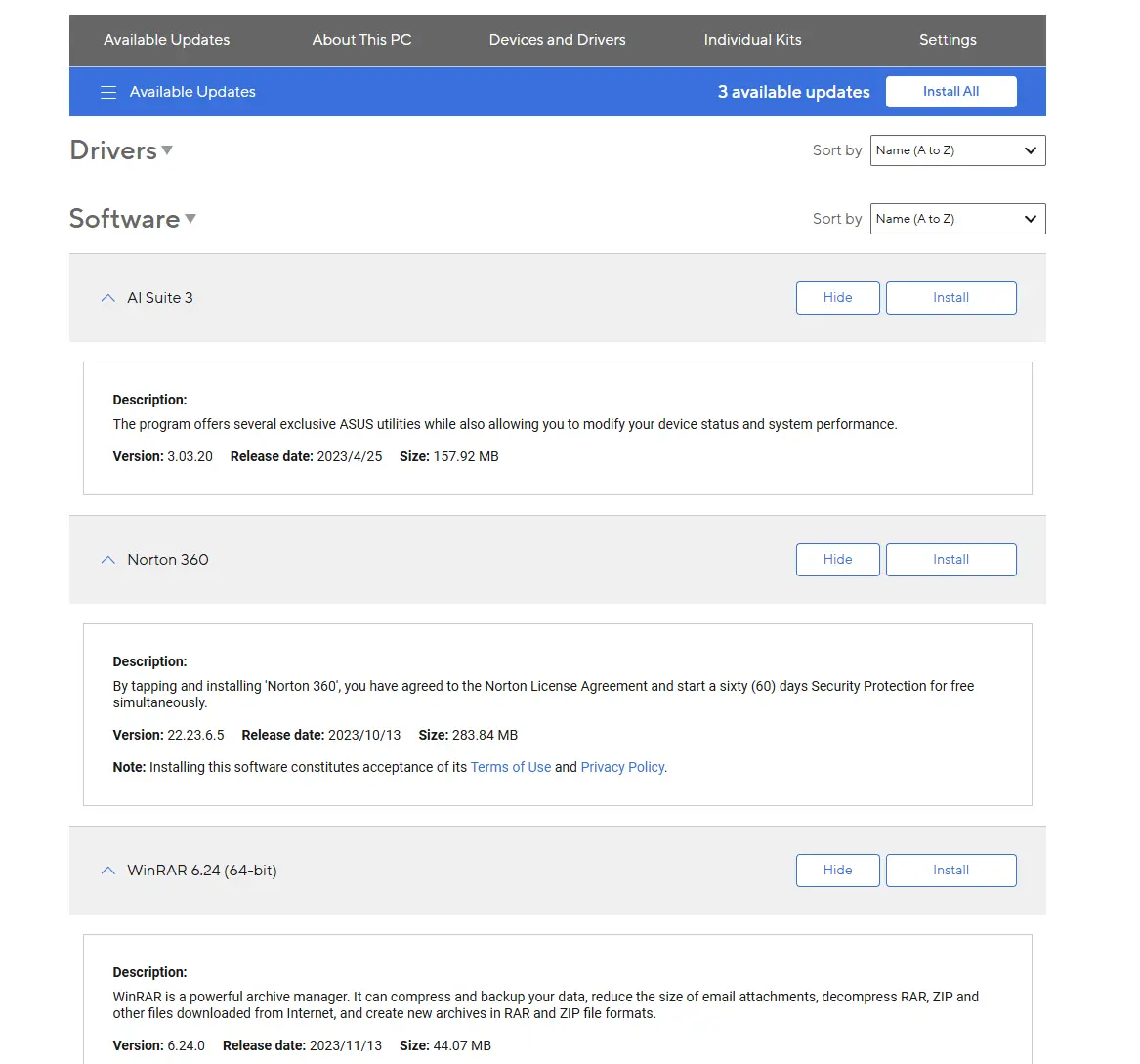Hide the WinRAR 6.24 update
The image size is (1140, 1064).
837,871
